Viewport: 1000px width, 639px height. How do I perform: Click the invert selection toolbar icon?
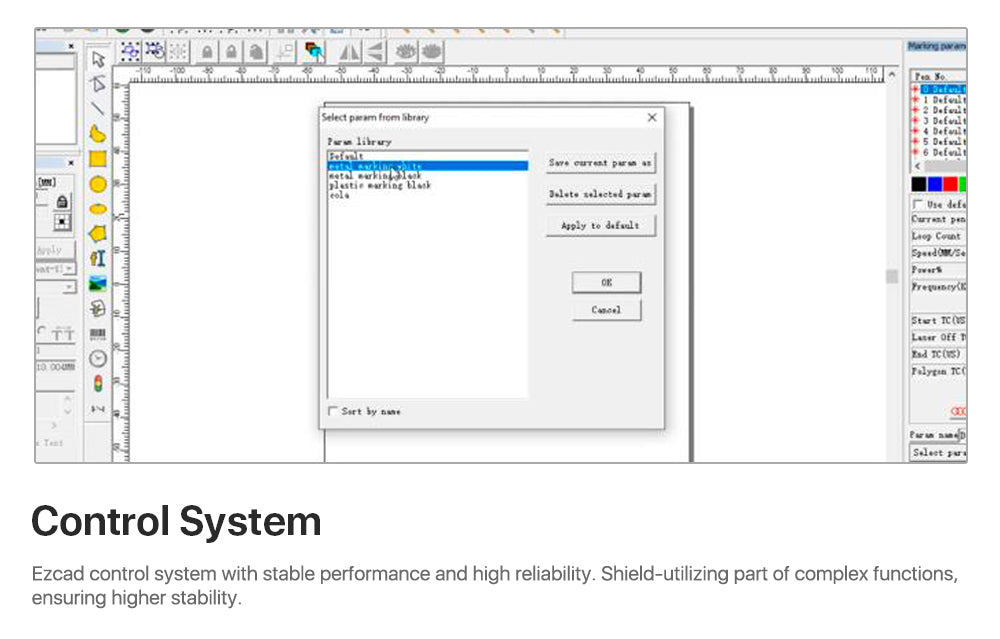[x=154, y=51]
